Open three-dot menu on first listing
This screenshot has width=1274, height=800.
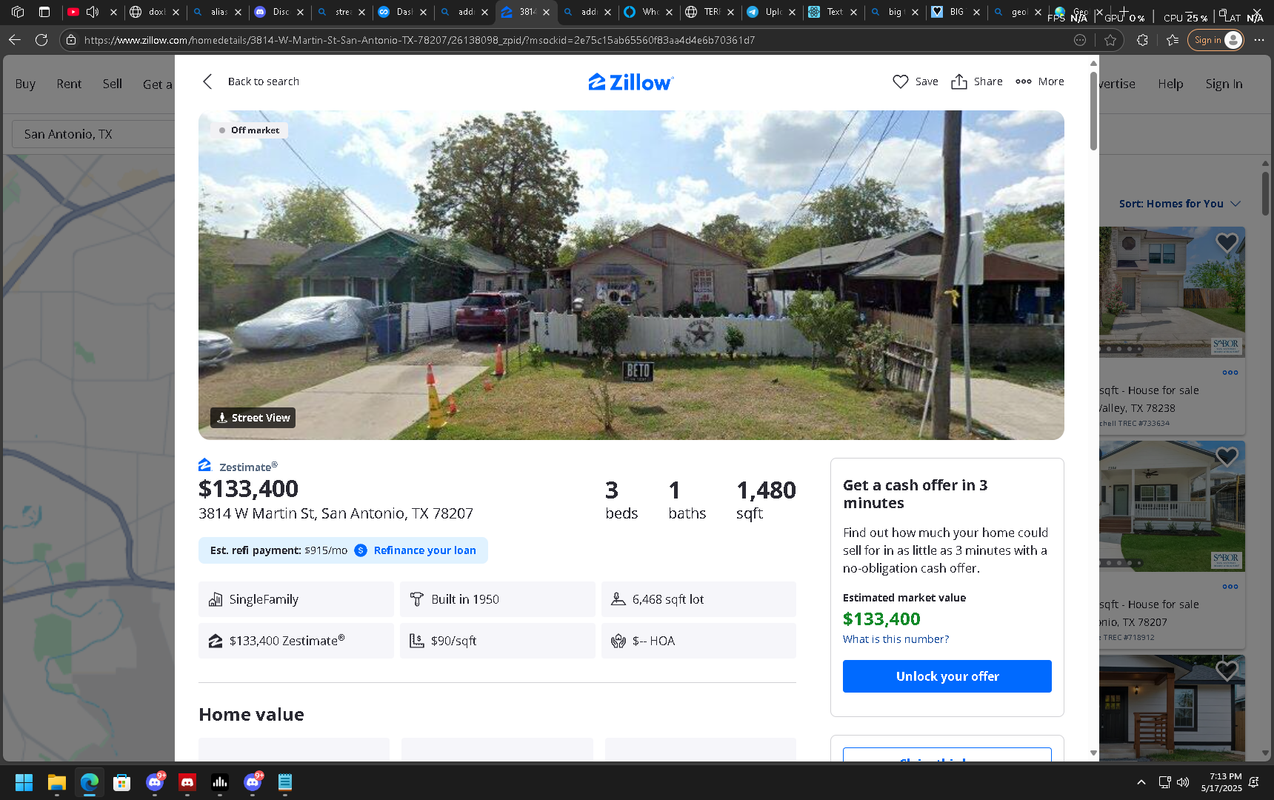click(x=1230, y=373)
